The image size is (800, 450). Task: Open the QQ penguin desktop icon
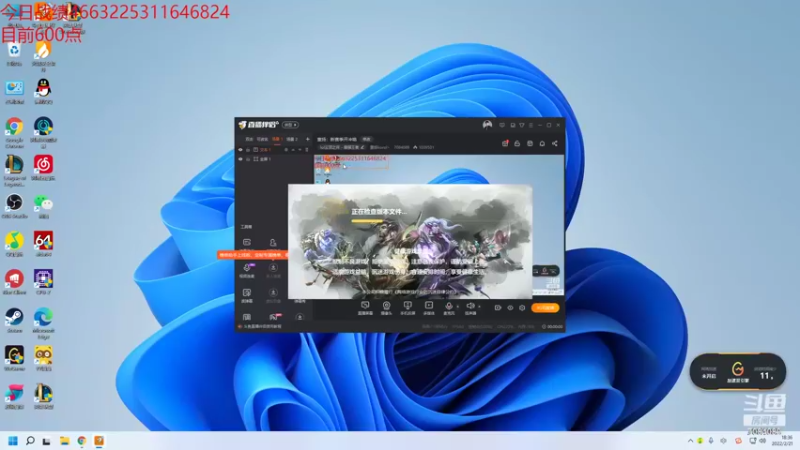43,91
